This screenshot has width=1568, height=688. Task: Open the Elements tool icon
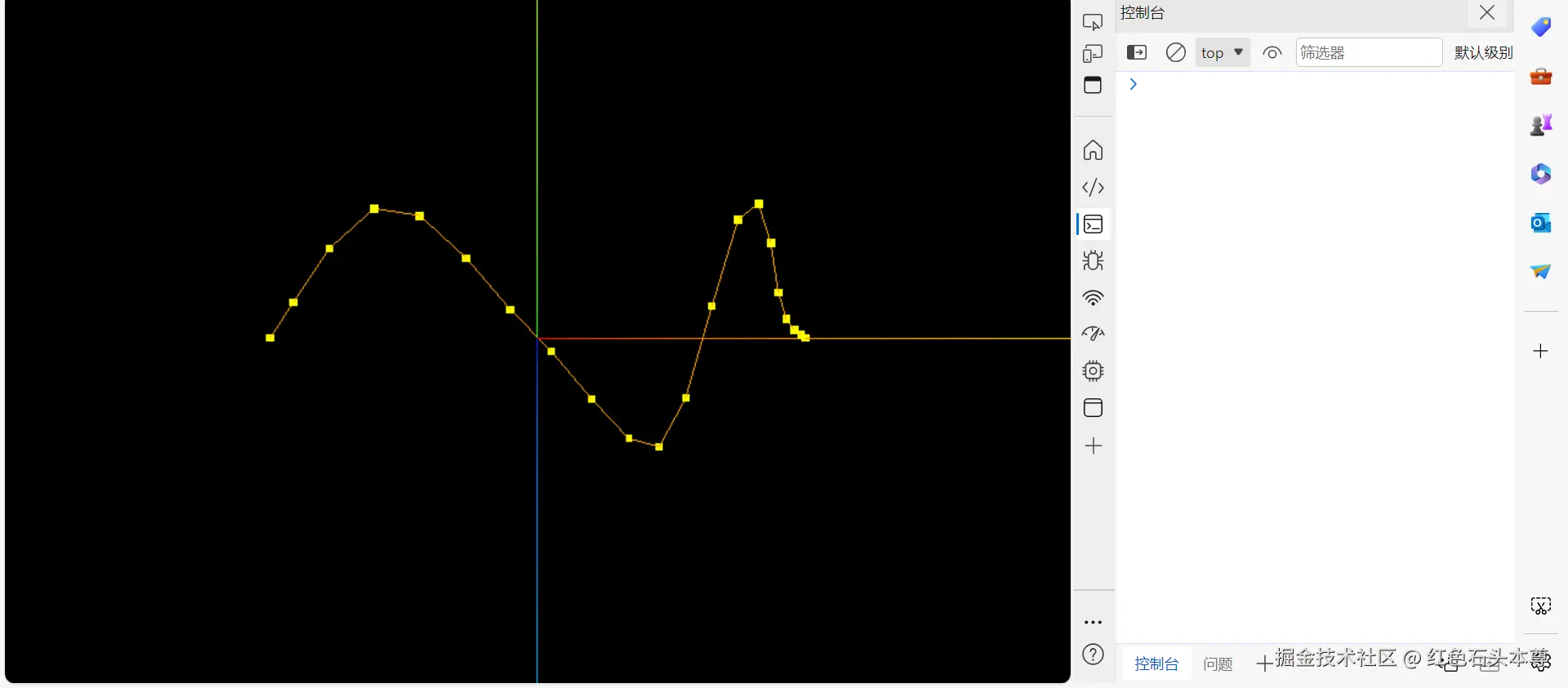[x=1093, y=188]
